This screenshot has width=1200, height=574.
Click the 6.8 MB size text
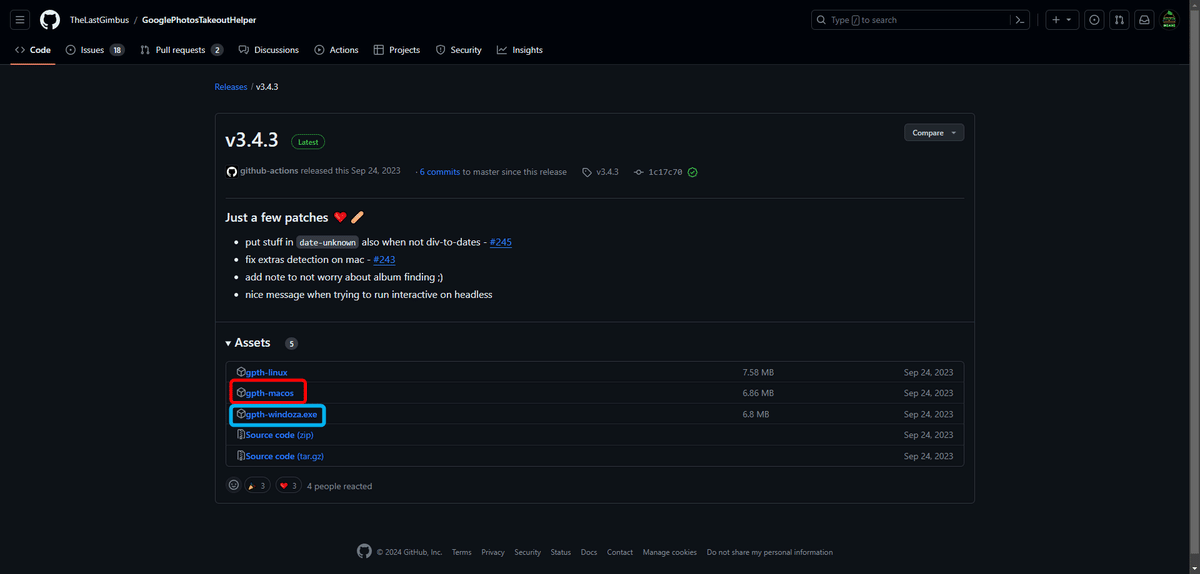coord(756,414)
